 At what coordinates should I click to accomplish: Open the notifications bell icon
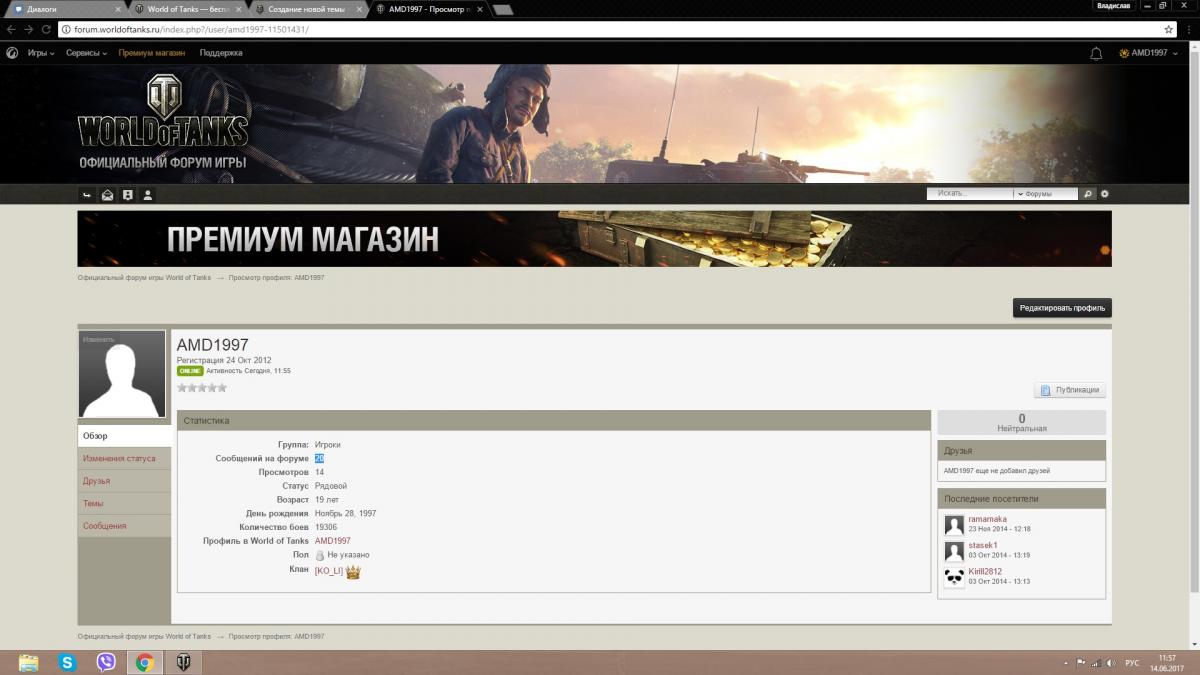[1096, 53]
